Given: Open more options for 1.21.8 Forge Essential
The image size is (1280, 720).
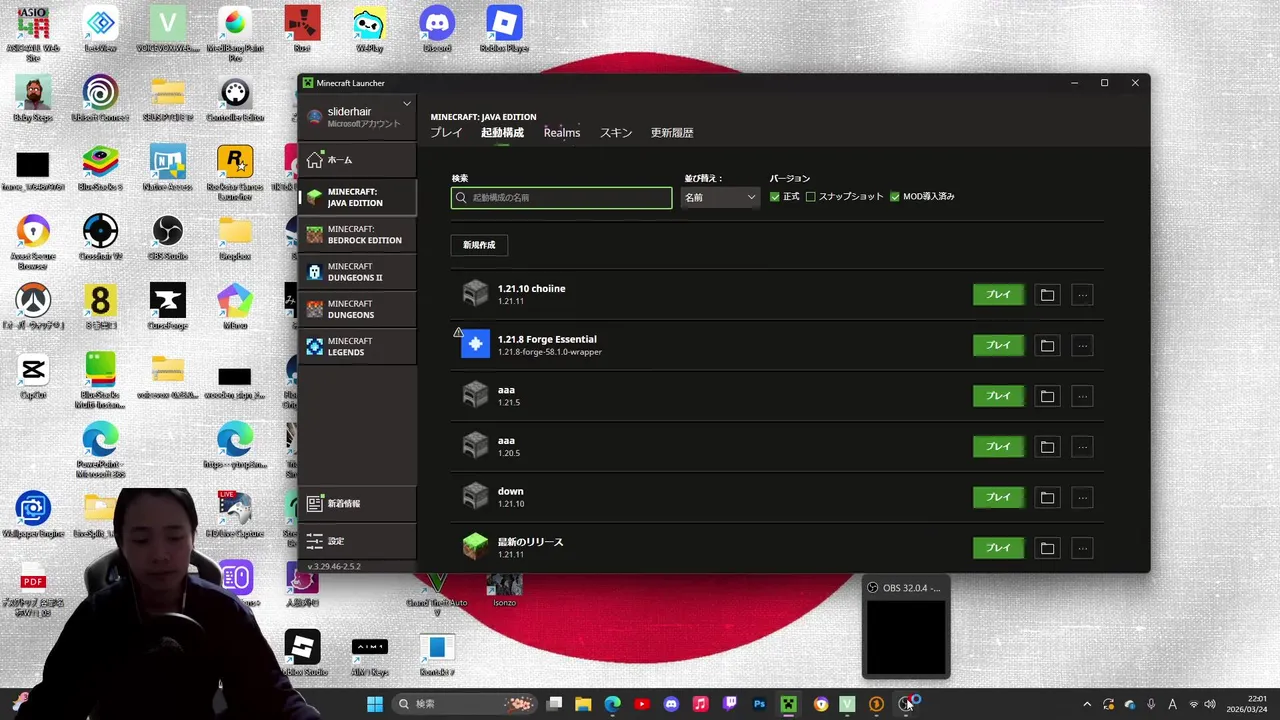Looking at the screenshot, I should (x=1082, y=345).
